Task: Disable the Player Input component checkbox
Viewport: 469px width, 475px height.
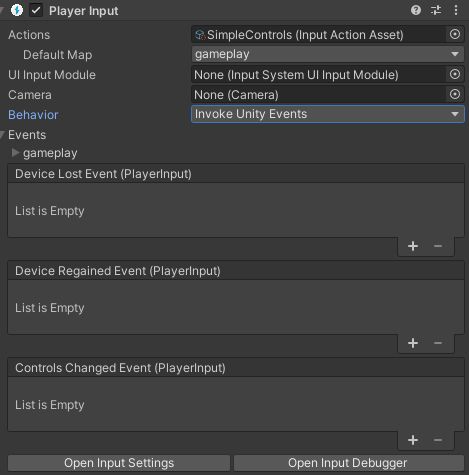Action: pos(36,10)
